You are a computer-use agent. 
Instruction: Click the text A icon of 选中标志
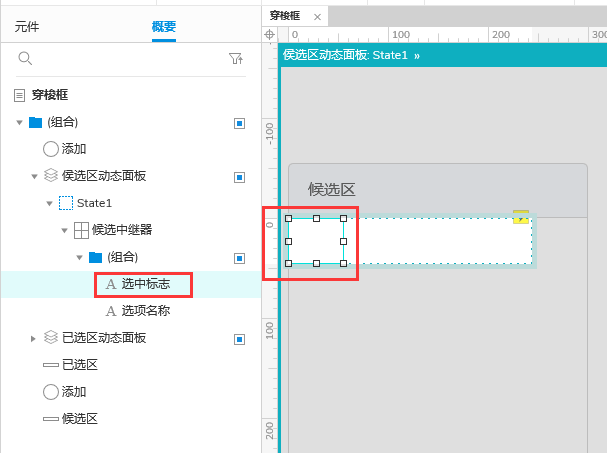click(x=111, y=284)
